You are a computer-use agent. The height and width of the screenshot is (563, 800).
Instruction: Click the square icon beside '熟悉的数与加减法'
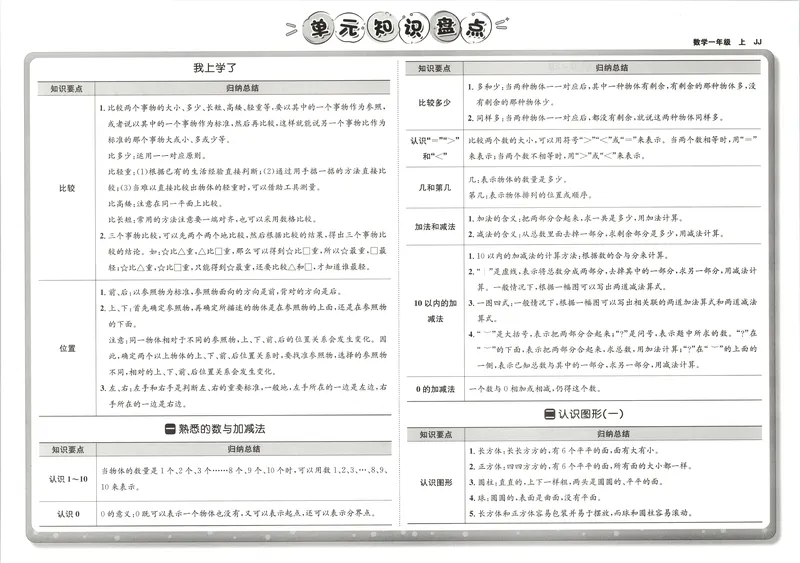point(170,429)
